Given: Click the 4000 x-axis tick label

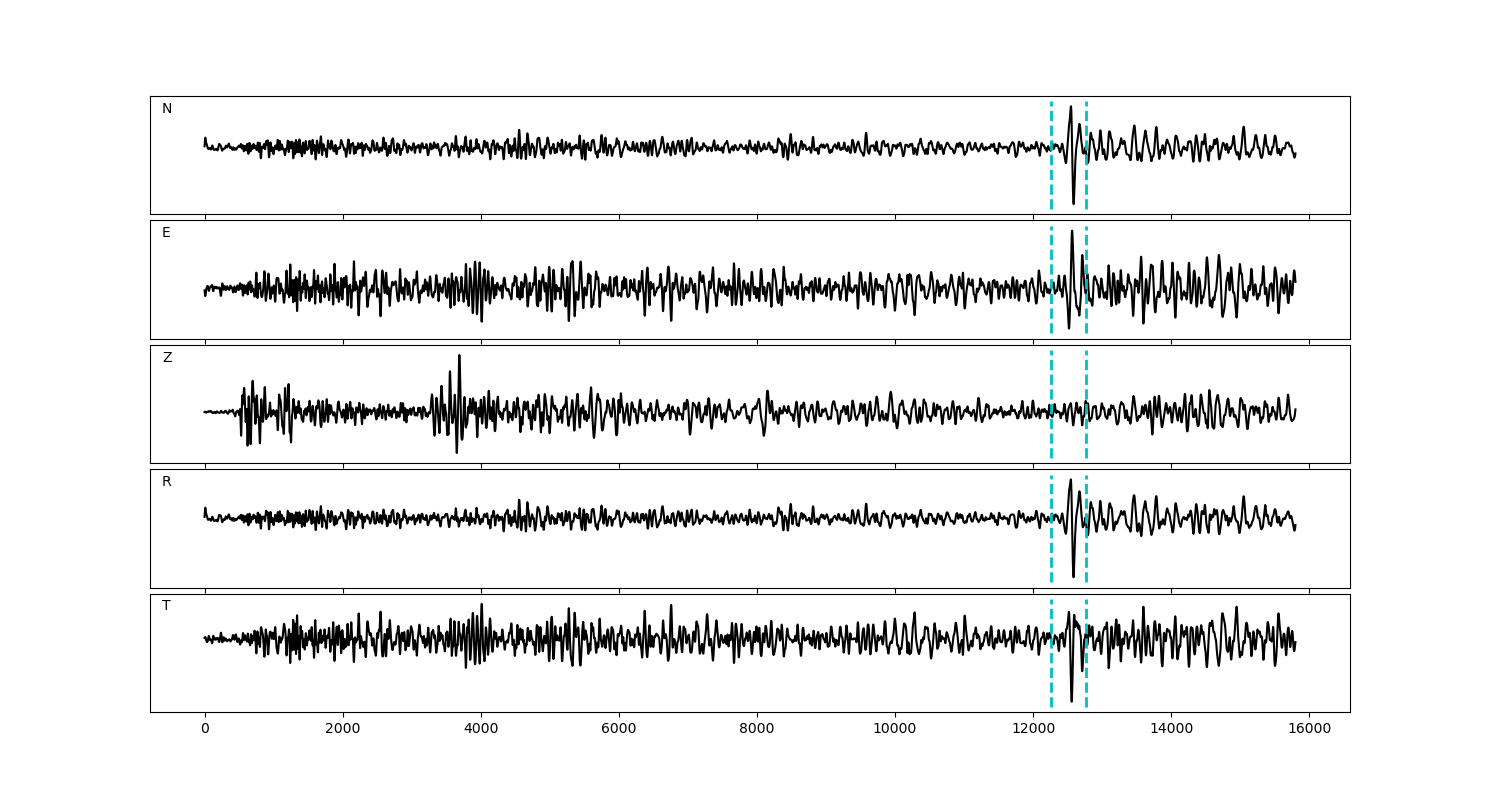Looking at the screenshot, I should tap(481, 729).
